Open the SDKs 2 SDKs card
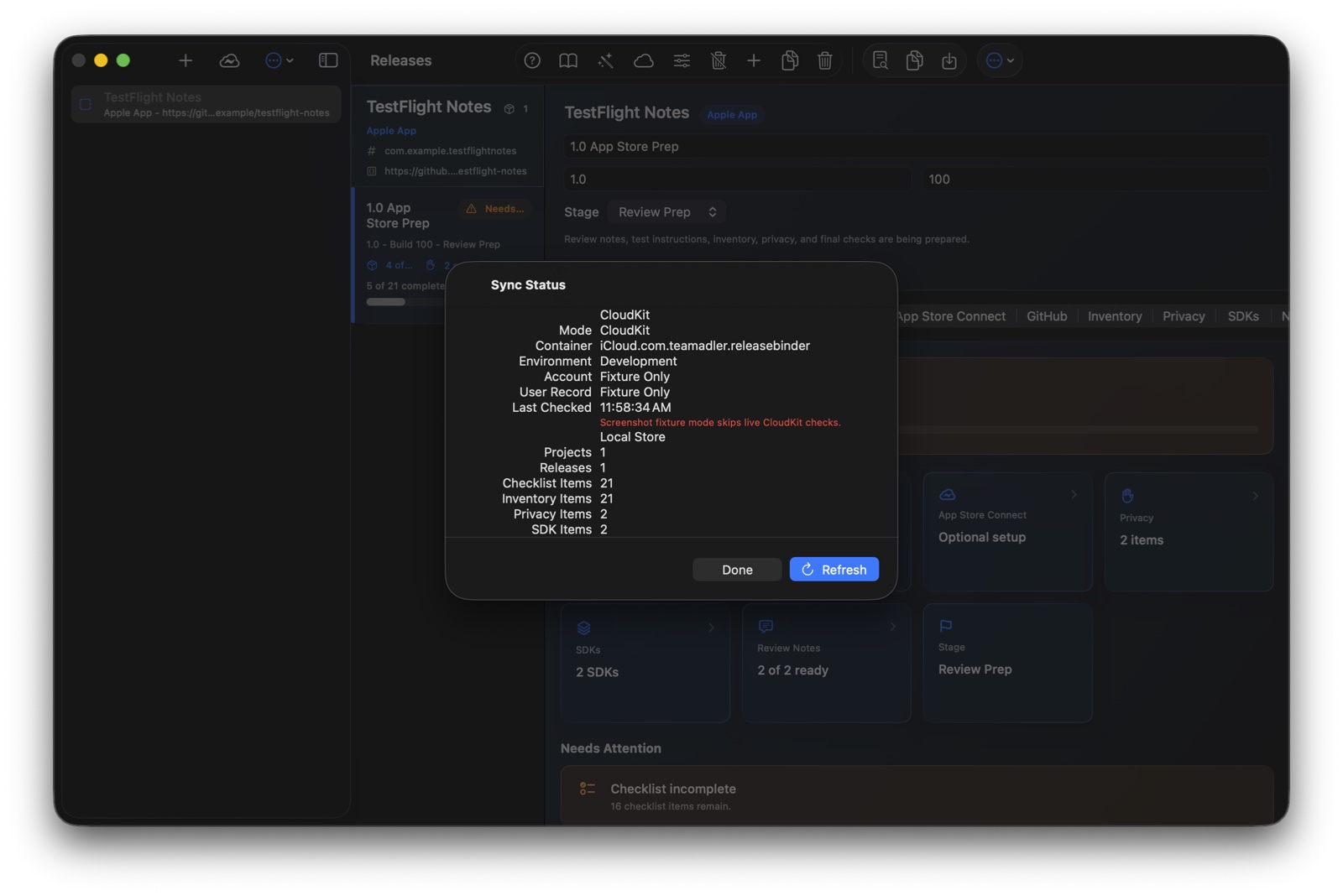 coord(645,663)
